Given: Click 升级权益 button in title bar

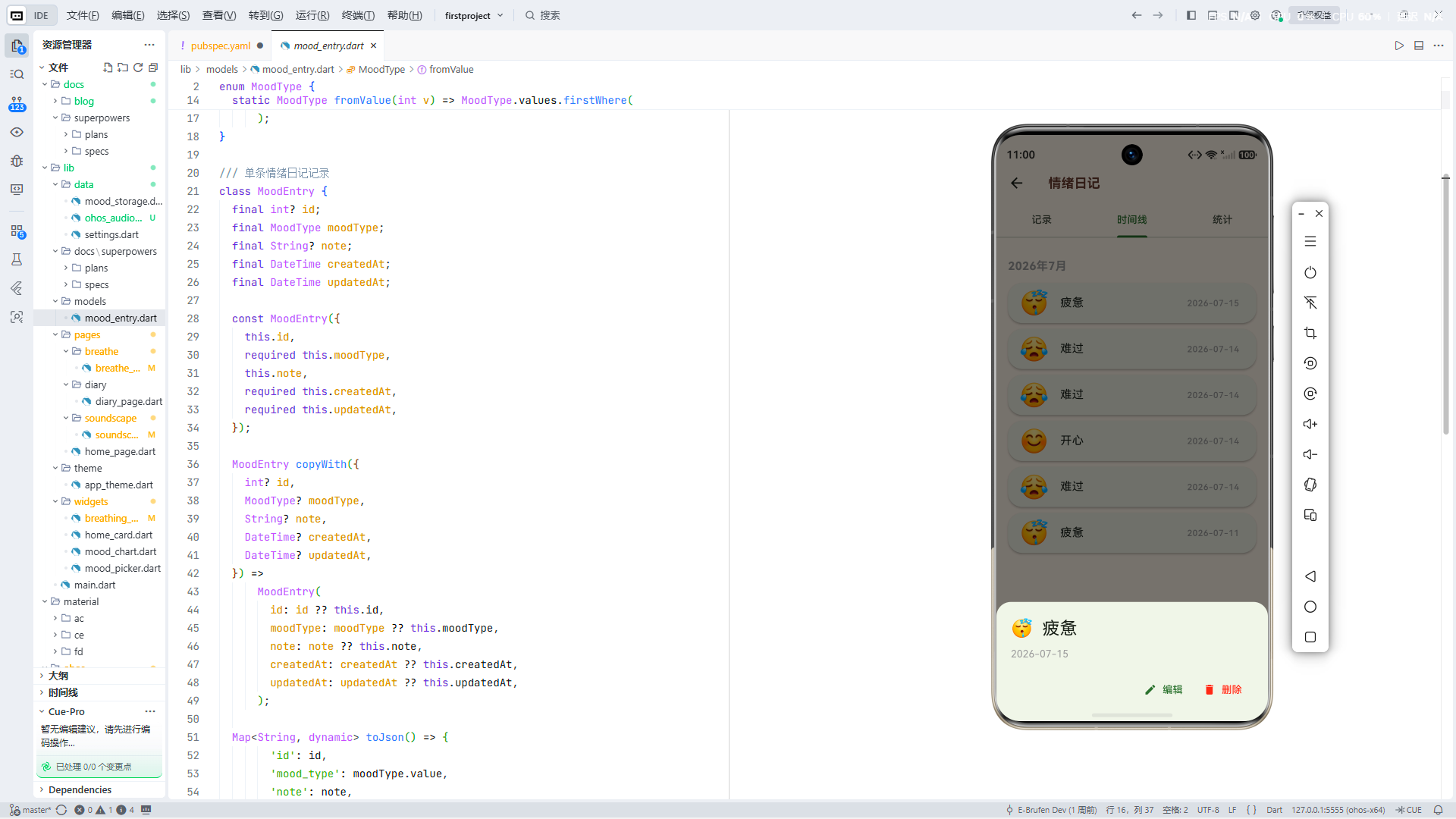Looking at the screenshot, I should [1314, 15].
